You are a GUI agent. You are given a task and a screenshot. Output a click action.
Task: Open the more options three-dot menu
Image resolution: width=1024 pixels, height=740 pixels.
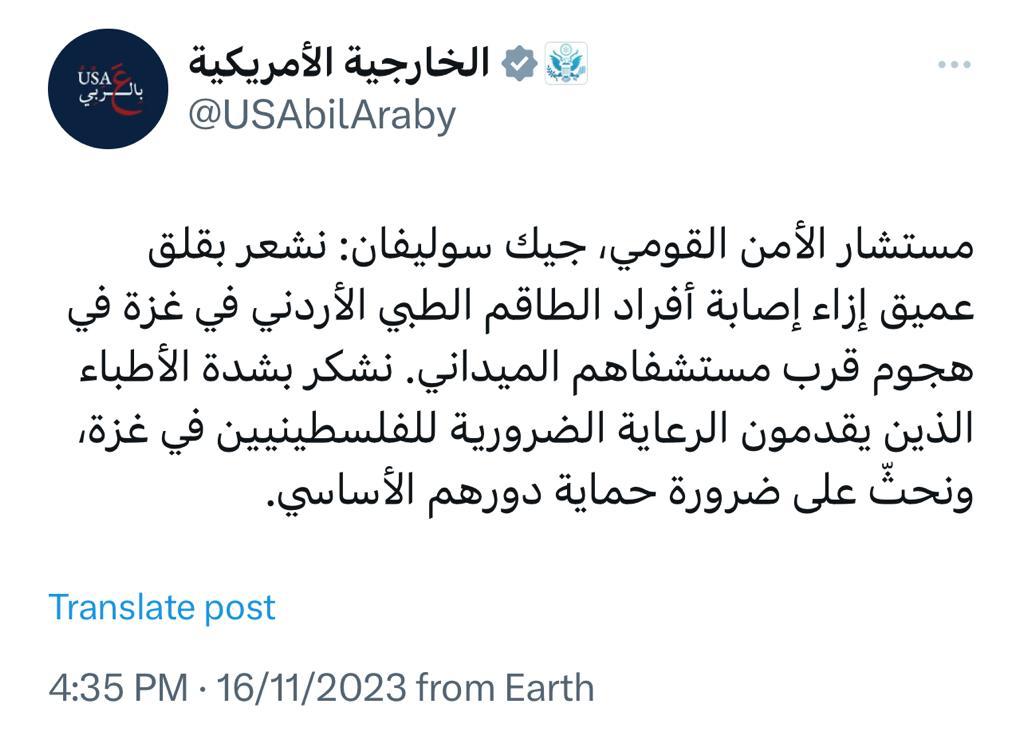click(954, 64)
